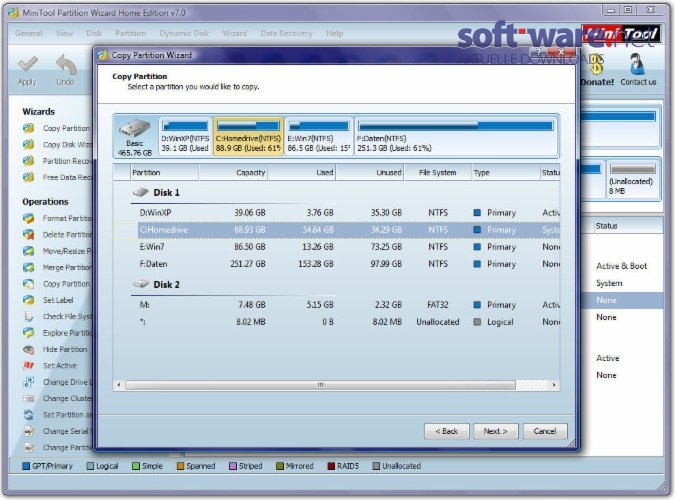Select Format Partition operation icon
The width and height of the screenshot is (675, 500).
click(x=28, y=218)
